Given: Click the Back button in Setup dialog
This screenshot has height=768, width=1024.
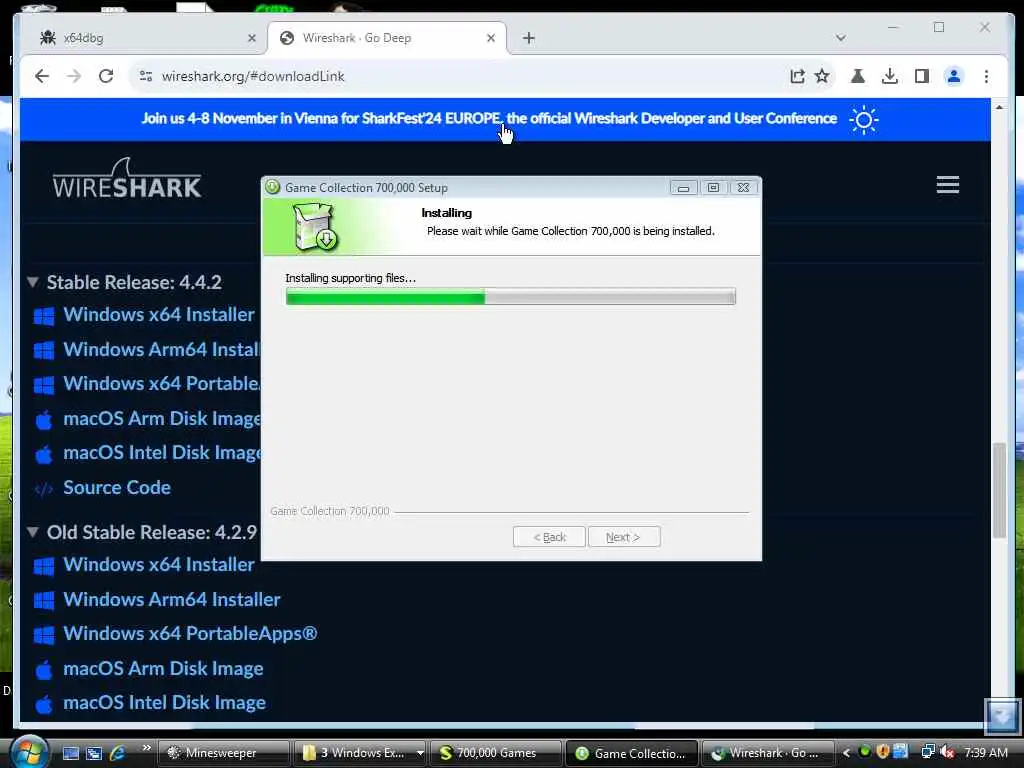Looking at the screenshot, I should (549, 537).
